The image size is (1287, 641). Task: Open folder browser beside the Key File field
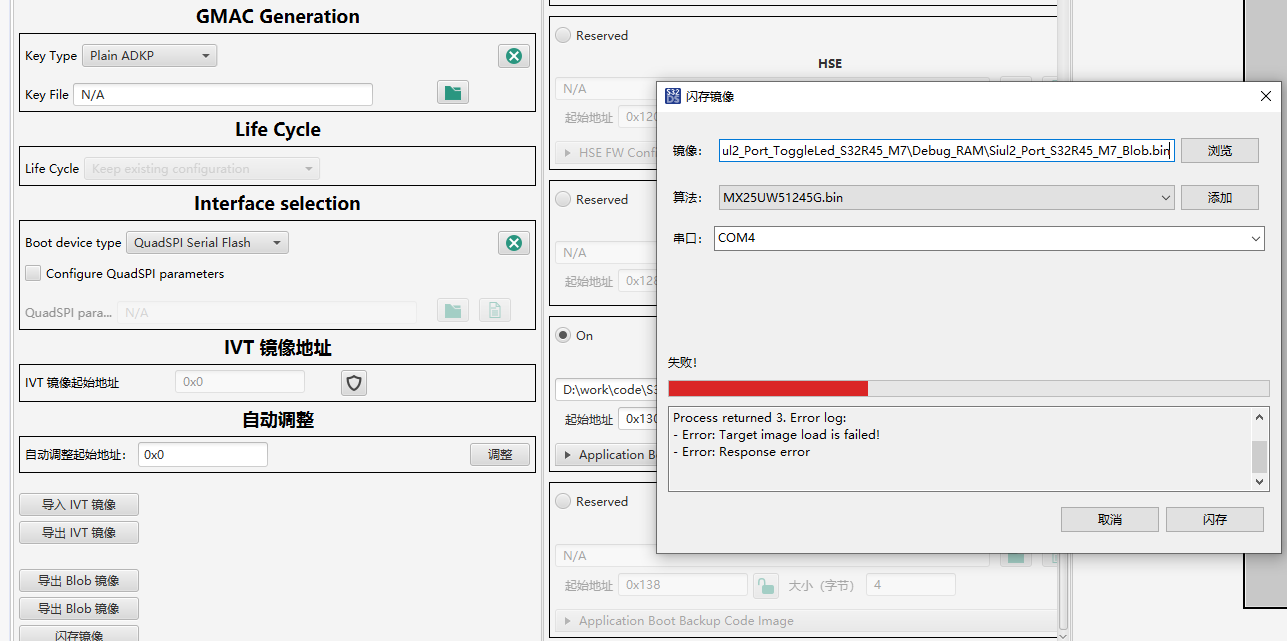point(452,91)
